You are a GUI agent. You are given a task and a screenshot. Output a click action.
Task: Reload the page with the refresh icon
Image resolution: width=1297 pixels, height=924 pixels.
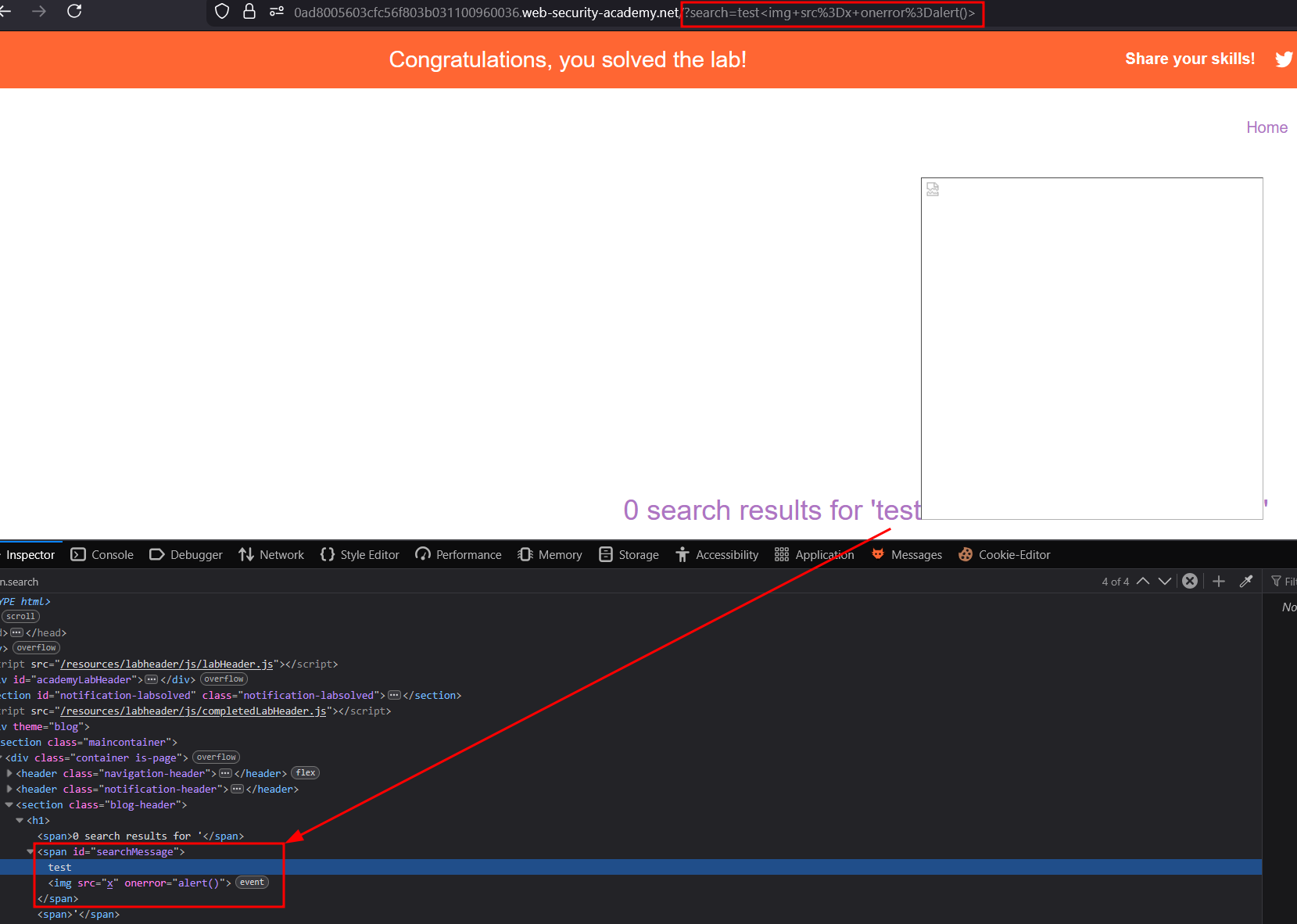tap(74, 11)
